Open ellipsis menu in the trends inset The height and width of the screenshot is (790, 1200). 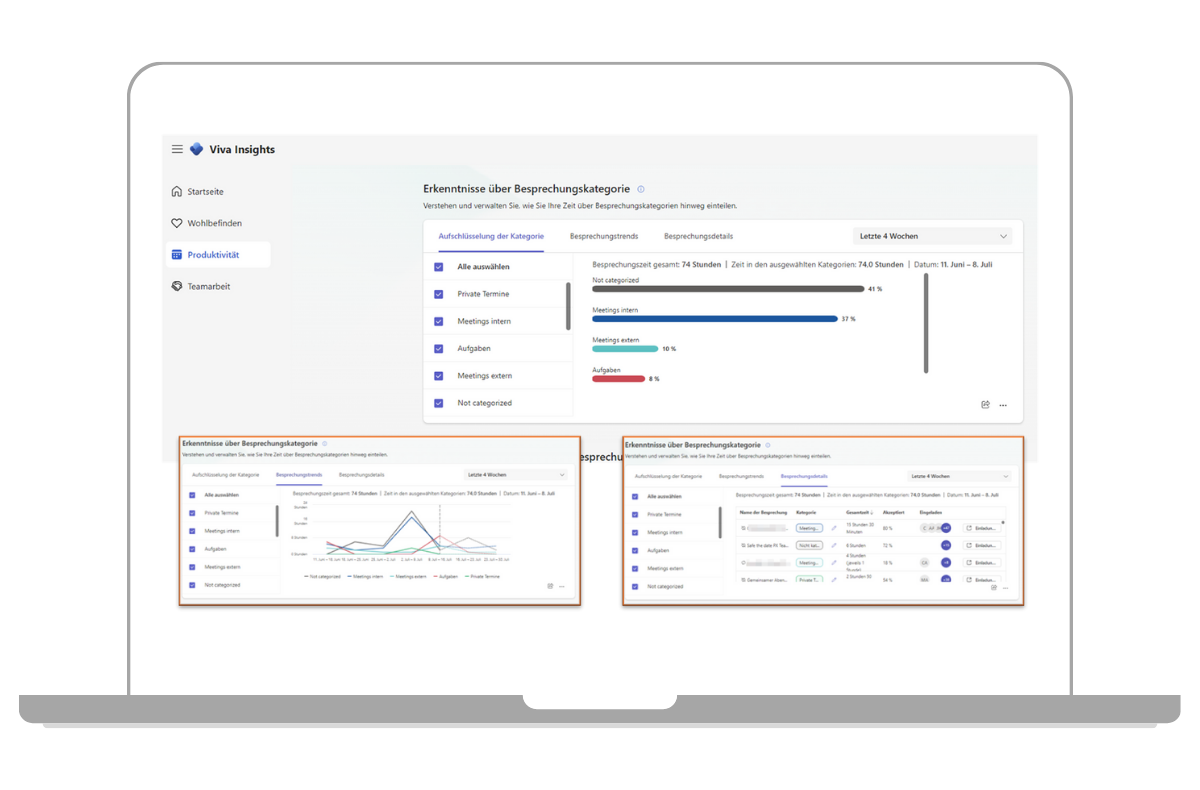click(562, 586)
